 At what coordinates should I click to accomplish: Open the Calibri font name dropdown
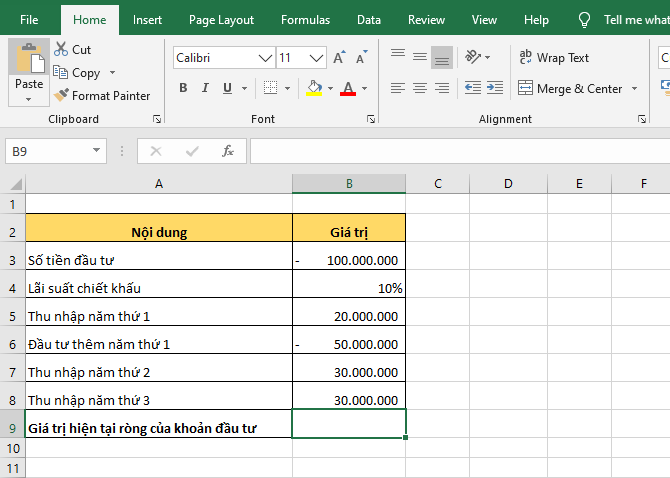265,58
